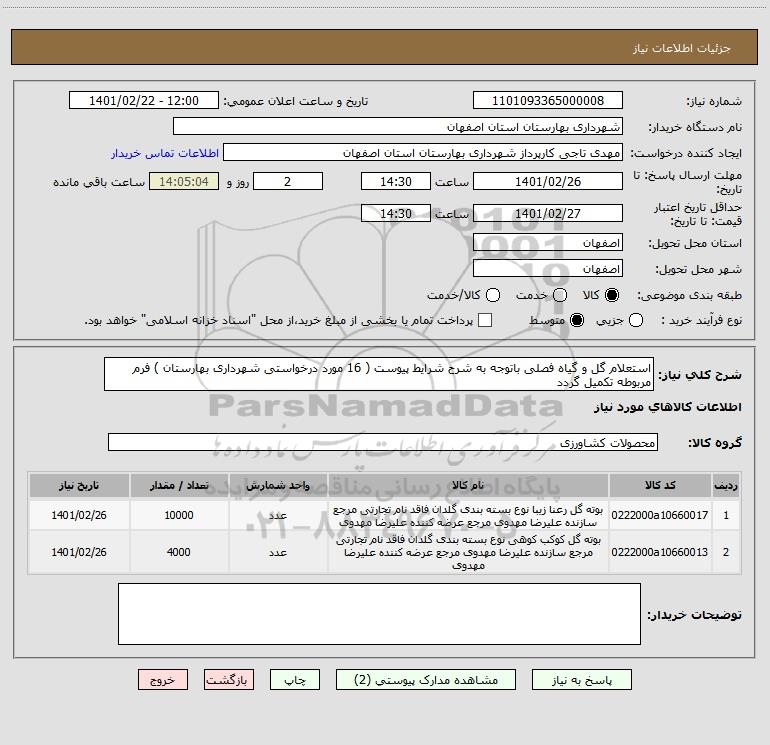The height and width of the screenshot is (745, 770).
Task: Click the گل کوکب کوهی product name cell
Action: click(468, 552)
